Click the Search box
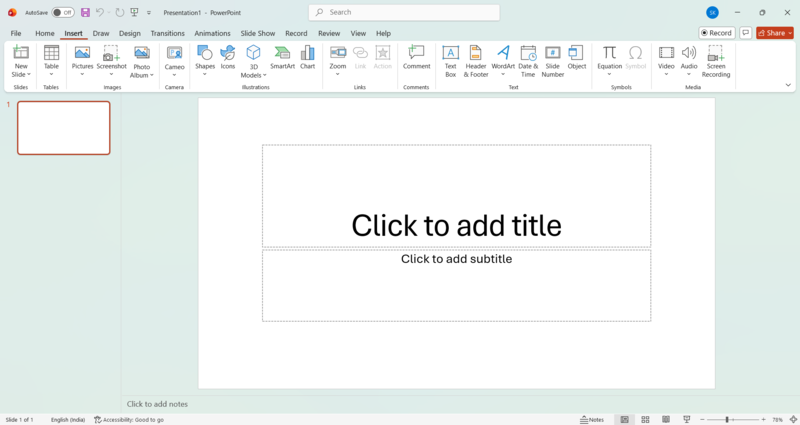800x425 pixels. coord(404,12)
